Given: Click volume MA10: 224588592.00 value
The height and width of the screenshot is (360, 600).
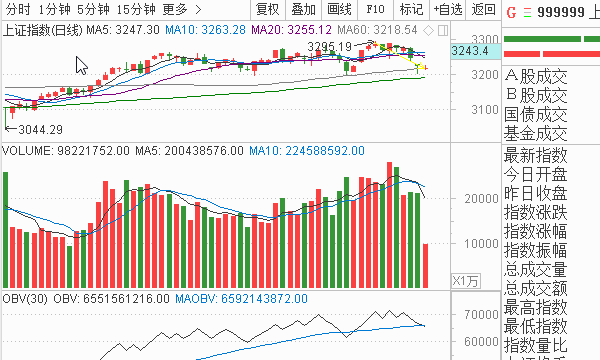Looking at the screenshot, I should point(307,151).
